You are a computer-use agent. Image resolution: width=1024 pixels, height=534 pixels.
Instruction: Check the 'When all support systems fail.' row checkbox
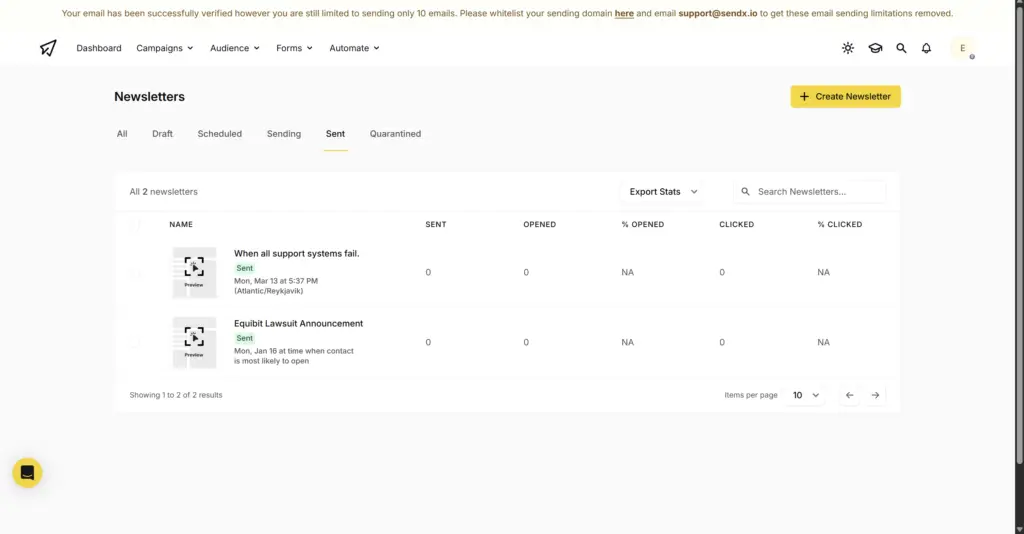pos(135,273)
